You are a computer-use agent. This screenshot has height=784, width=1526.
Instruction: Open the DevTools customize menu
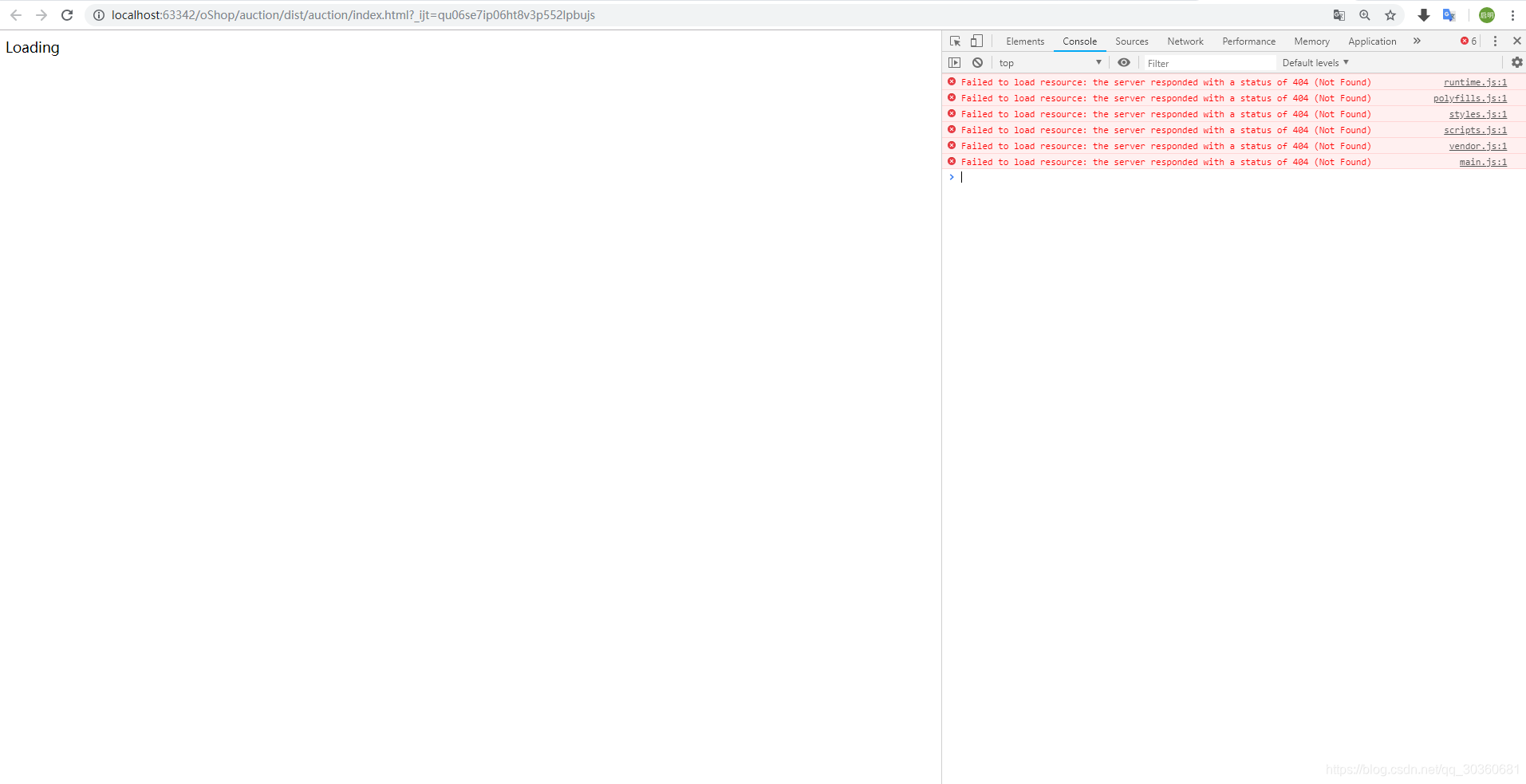tap(1495, 41)
